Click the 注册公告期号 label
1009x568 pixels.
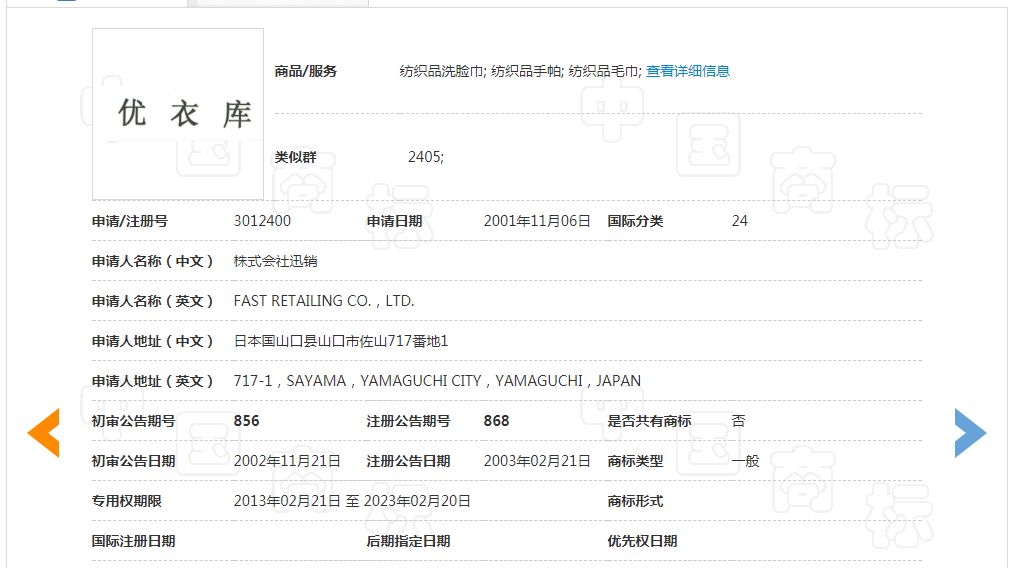(408, 421)
